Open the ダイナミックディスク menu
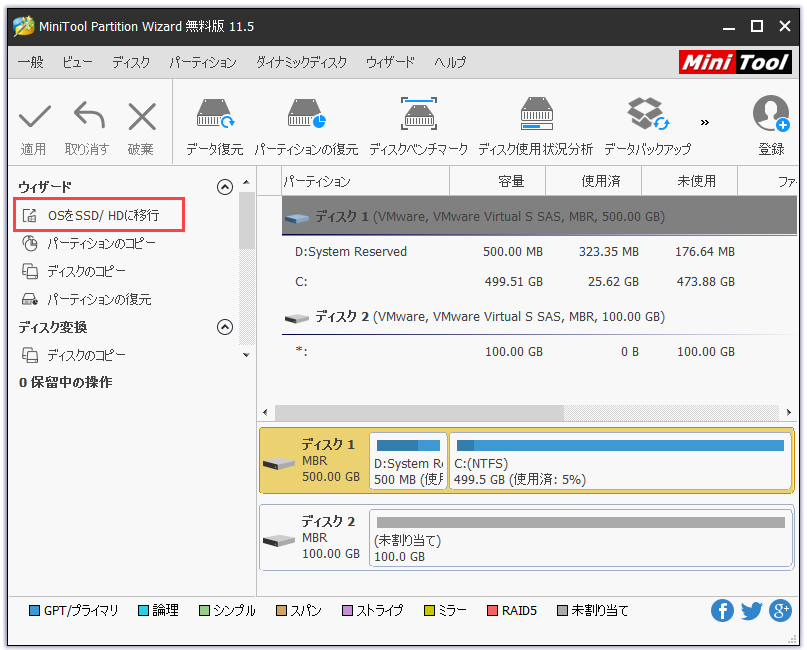Viewport: 807px width, 650px height. (x=302, y=62)
